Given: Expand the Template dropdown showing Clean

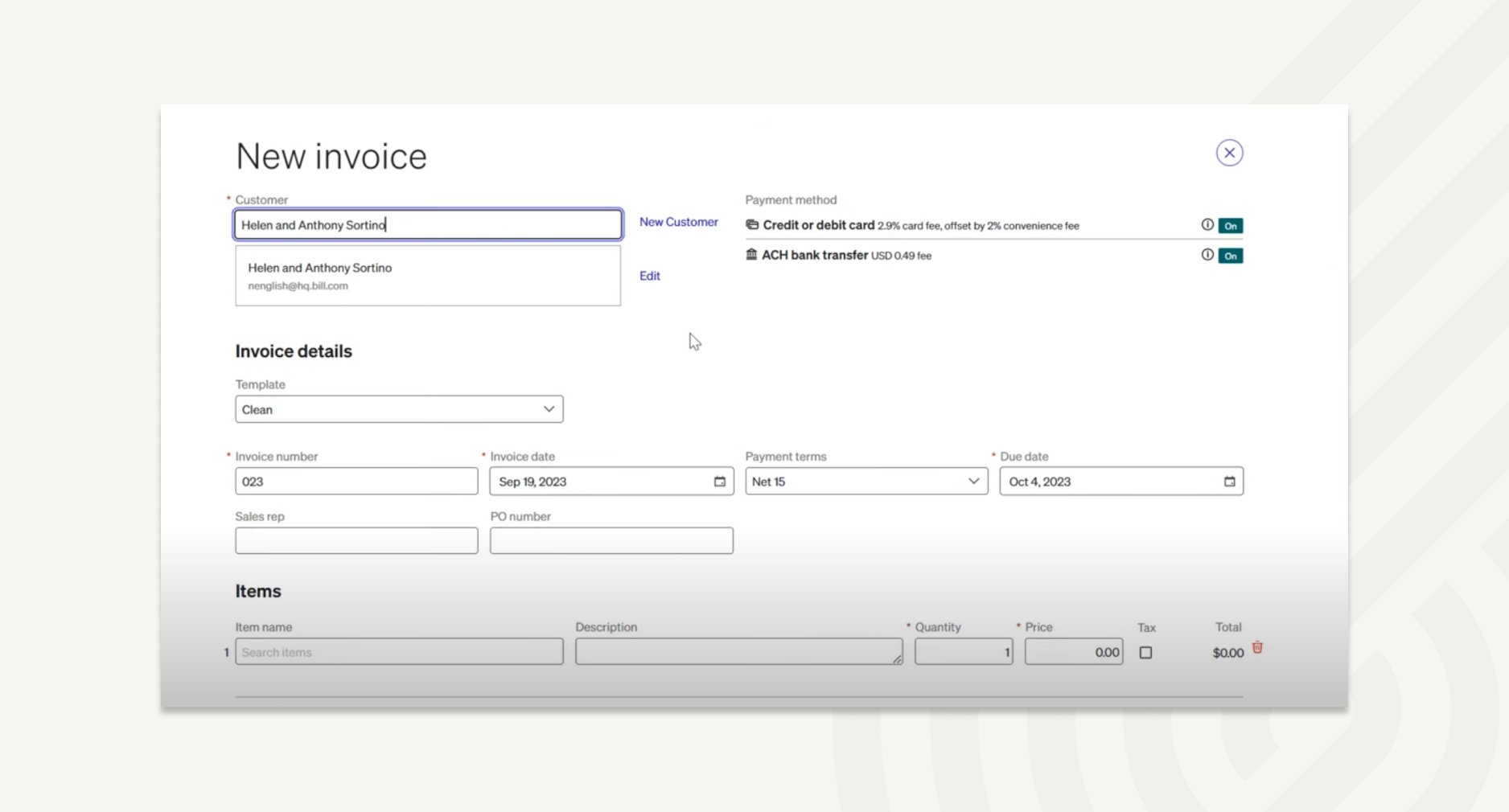Looking at the screenshot, I should coord(399,409).
